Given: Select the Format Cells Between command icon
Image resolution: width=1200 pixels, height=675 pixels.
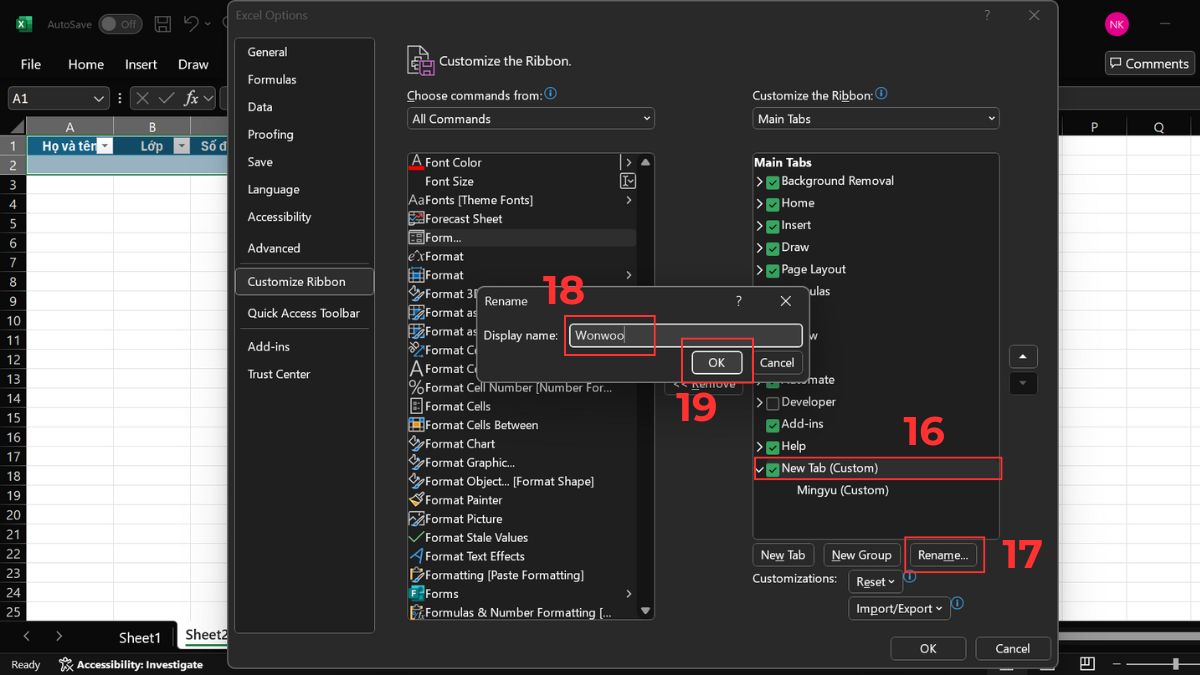Looking at the screenshot, I should (418, 424).
